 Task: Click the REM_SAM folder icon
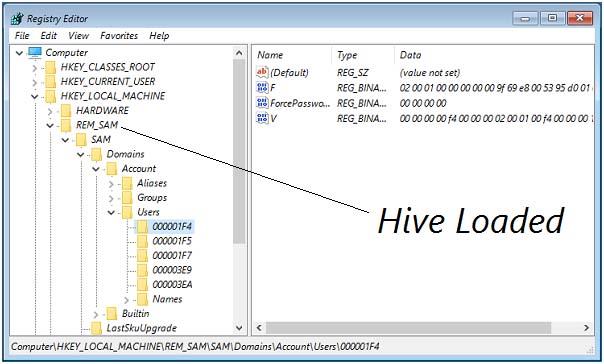pyautogui.click(x=66, y=125)
